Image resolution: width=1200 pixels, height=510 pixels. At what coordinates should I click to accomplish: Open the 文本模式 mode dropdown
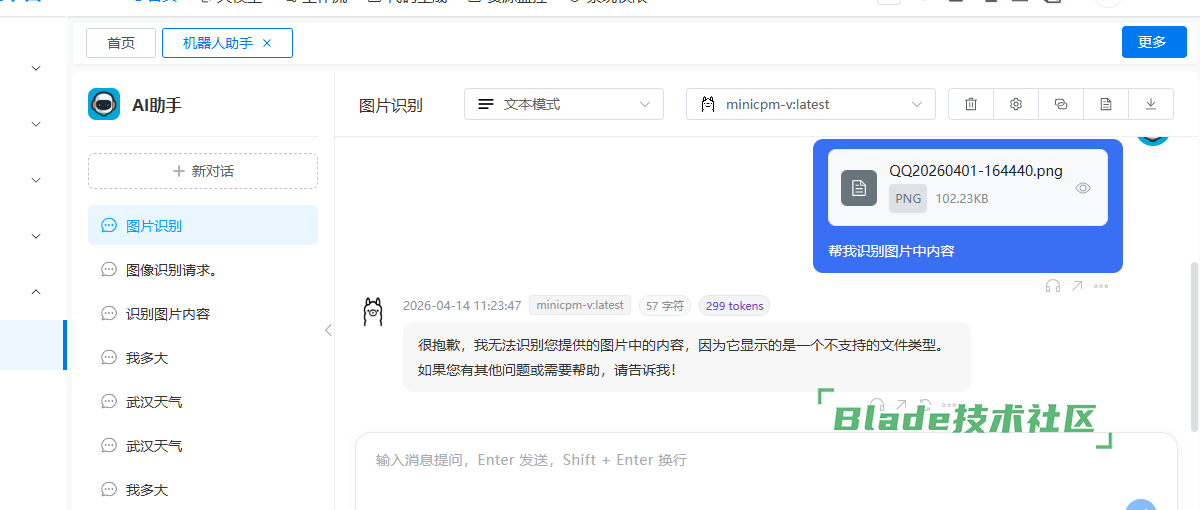564,104
